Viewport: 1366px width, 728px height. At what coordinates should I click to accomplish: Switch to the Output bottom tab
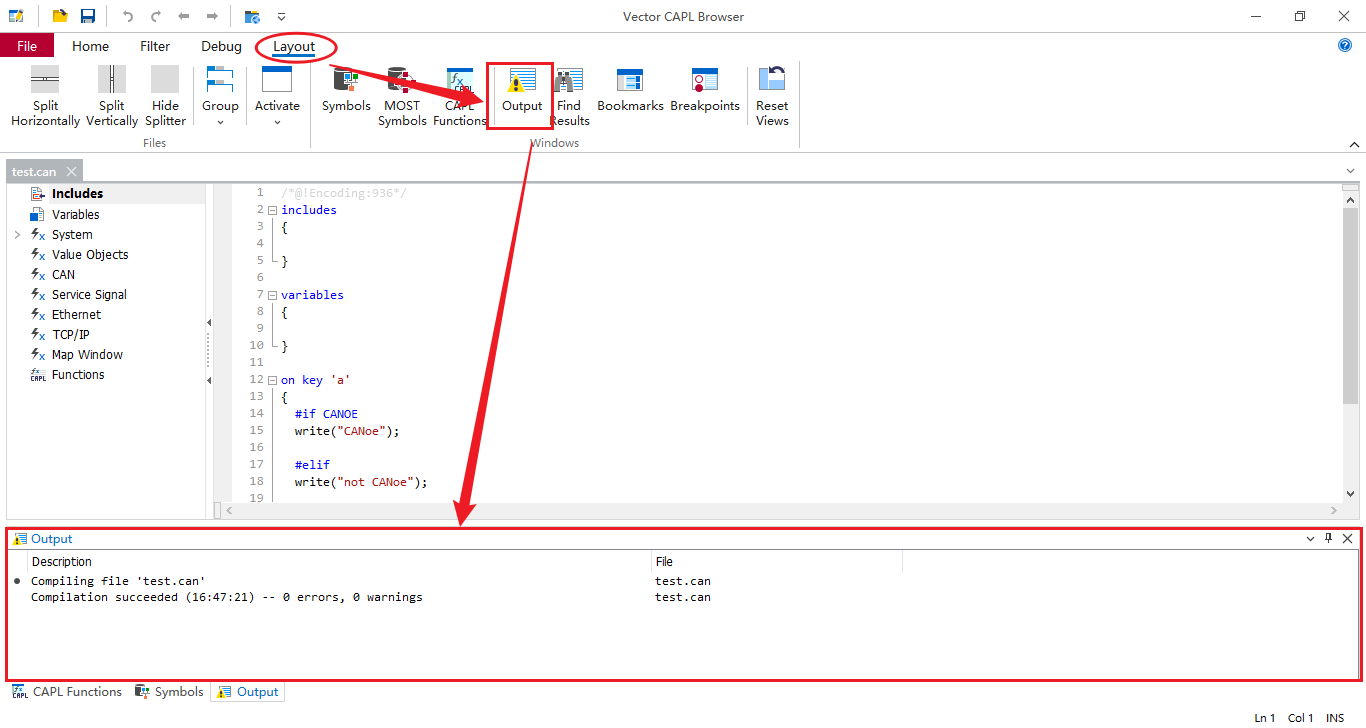248,691
